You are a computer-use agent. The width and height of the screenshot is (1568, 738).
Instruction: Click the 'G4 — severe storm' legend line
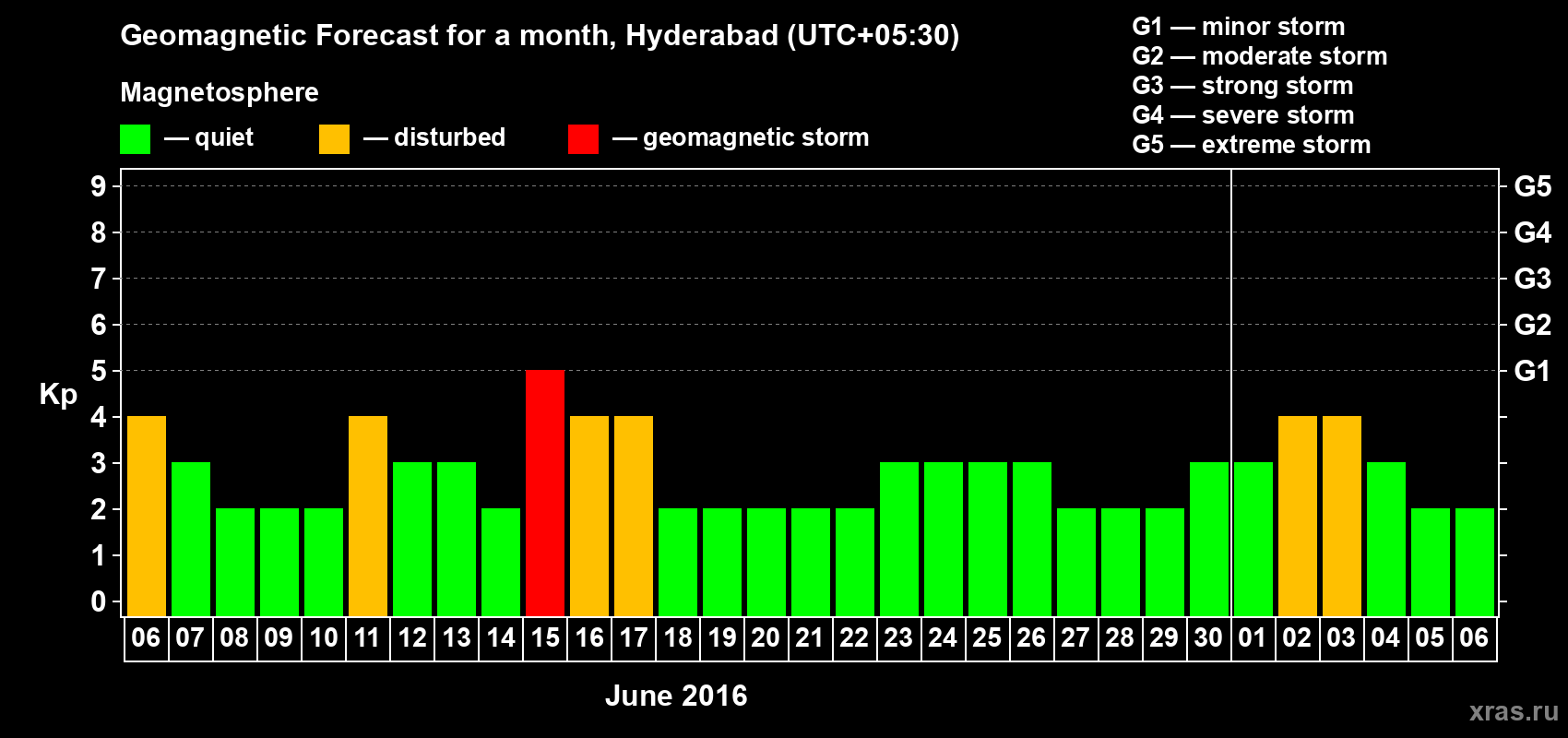pos(1243,115)
